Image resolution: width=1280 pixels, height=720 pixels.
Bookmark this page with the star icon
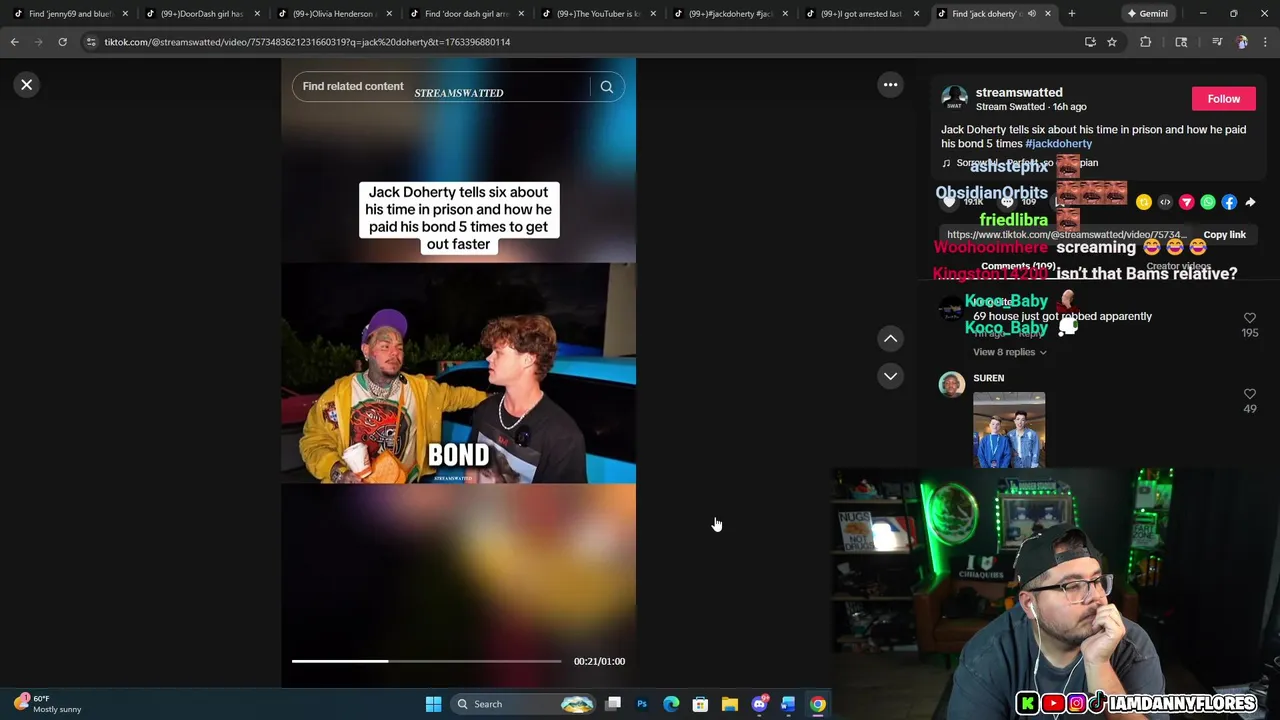tap(1111, 42)
